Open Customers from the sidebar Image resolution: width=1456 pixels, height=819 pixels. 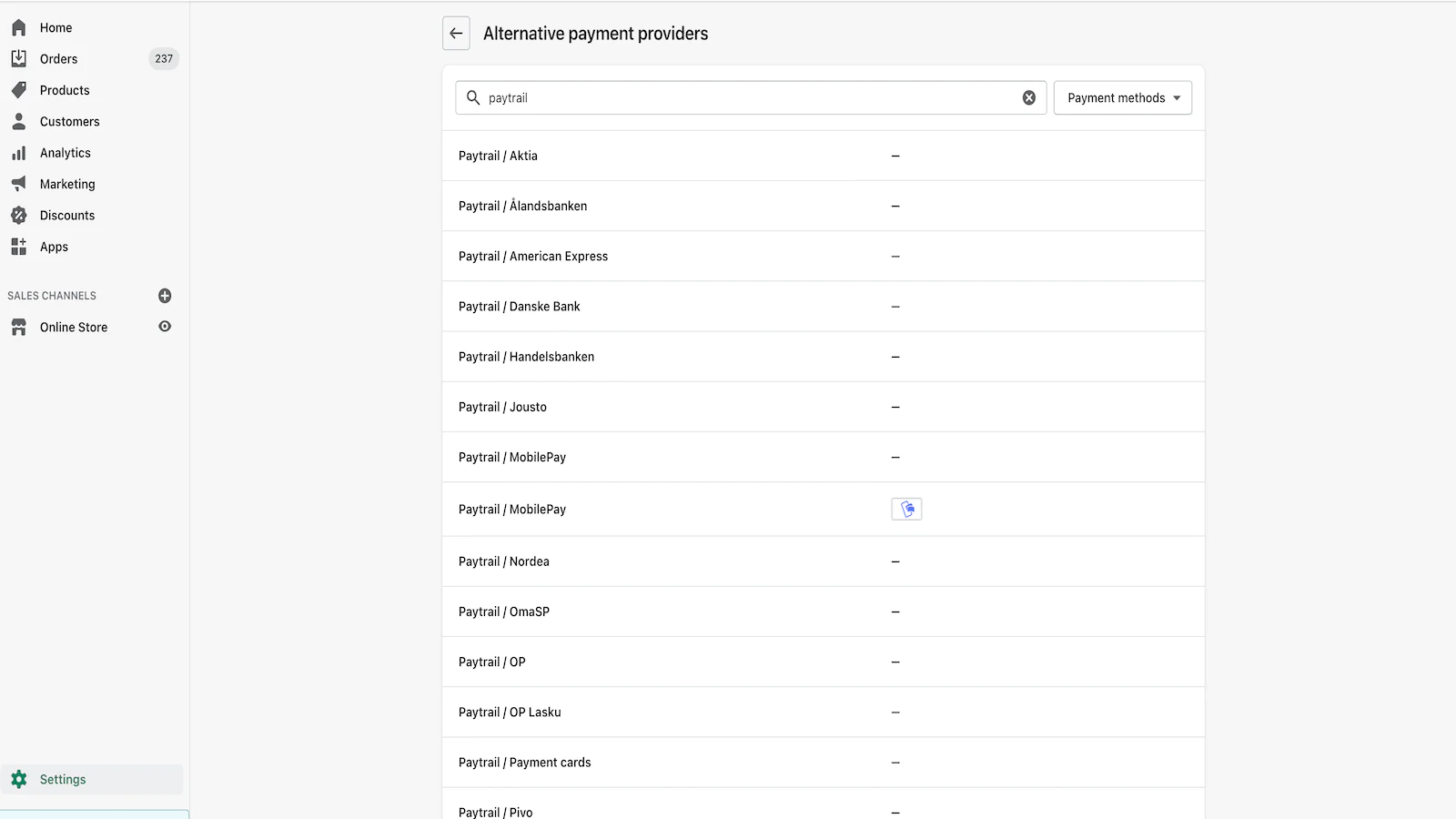click(69, 121)
